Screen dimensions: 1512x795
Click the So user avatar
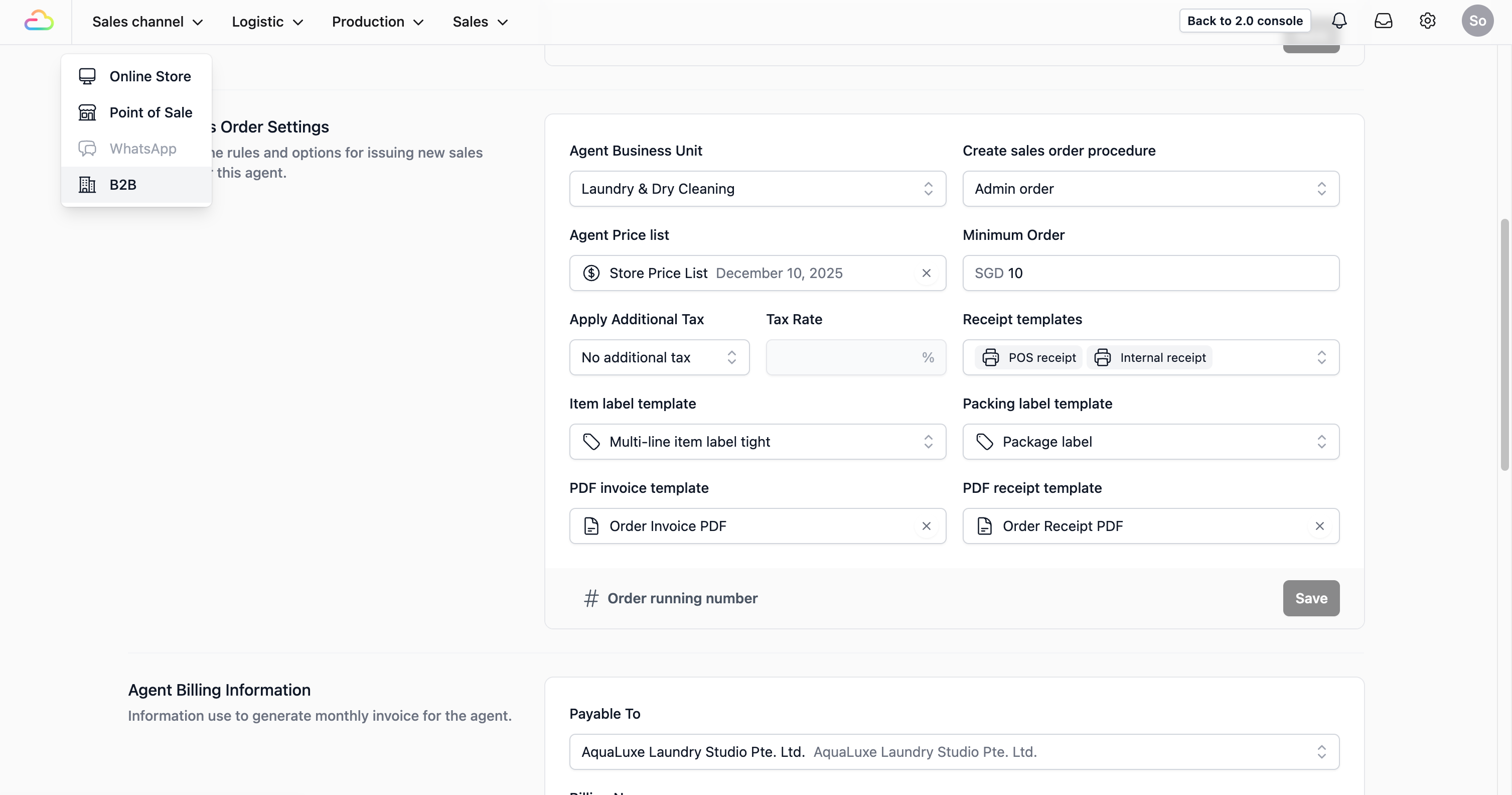pyautogui.click(x=1477, y=21)
